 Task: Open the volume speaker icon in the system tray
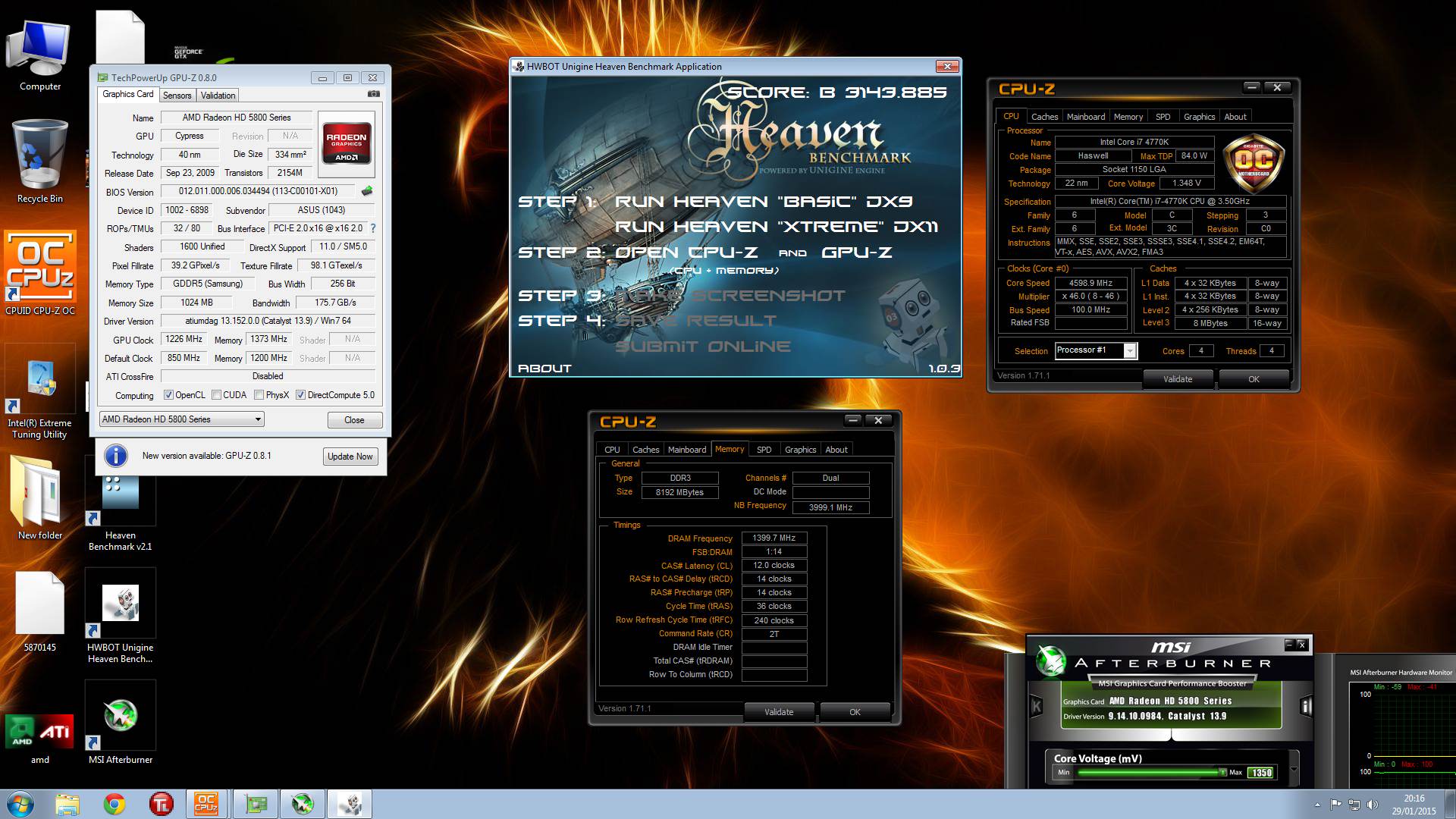1373,805
